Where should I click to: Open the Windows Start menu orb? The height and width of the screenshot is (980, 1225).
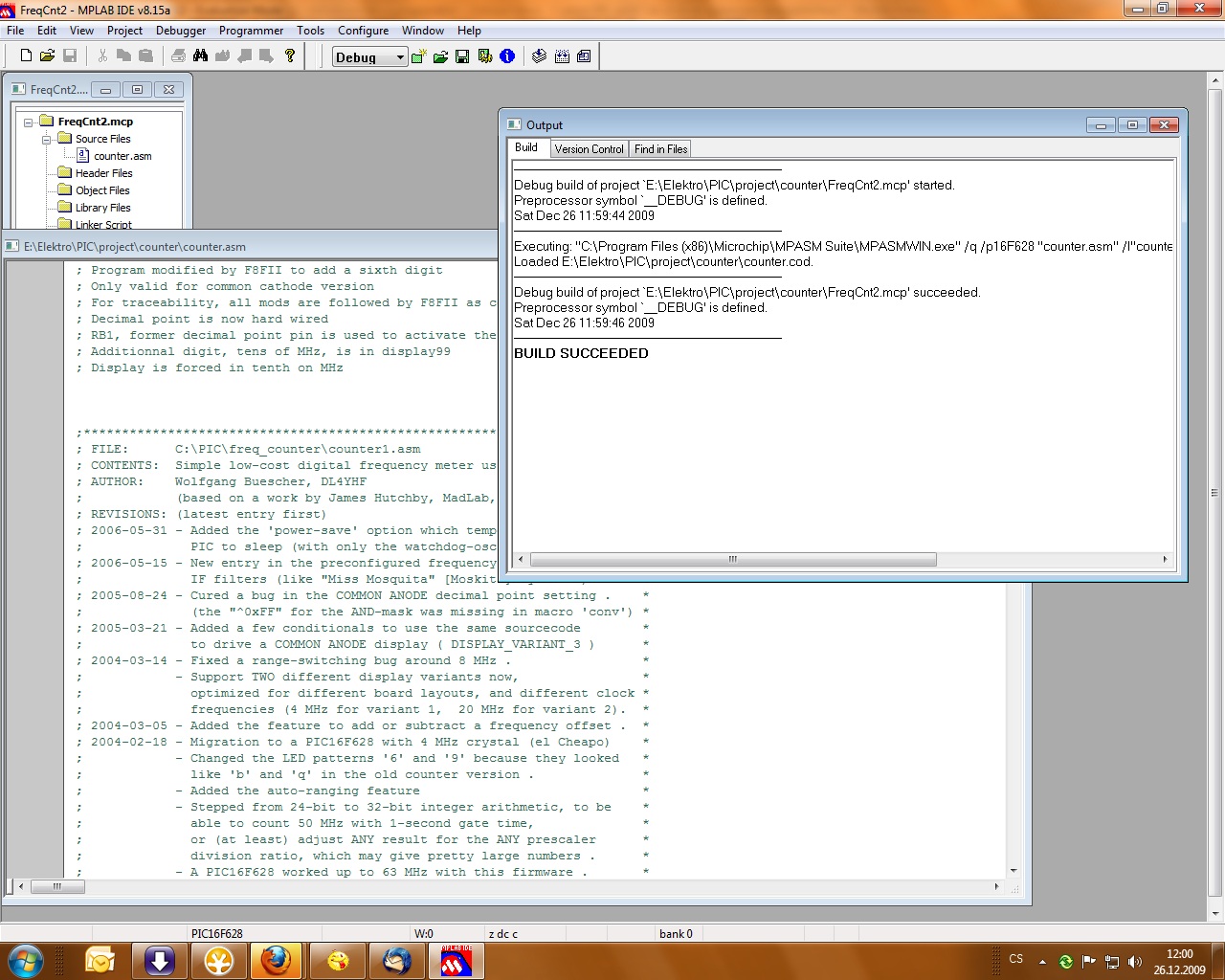point(25,960)
